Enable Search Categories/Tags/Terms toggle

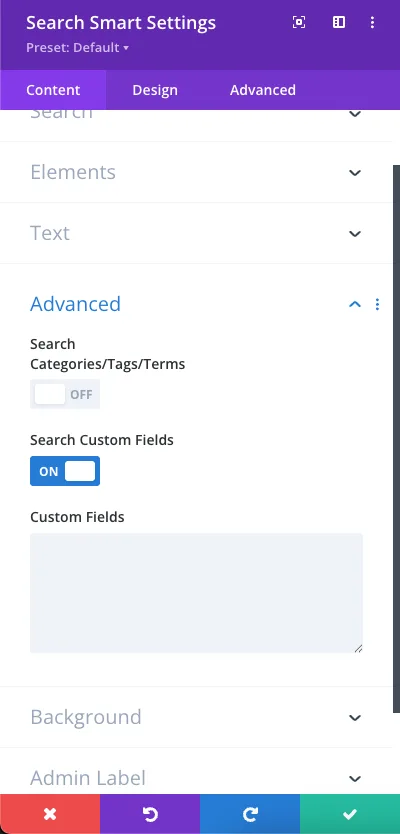coord(65,394)
